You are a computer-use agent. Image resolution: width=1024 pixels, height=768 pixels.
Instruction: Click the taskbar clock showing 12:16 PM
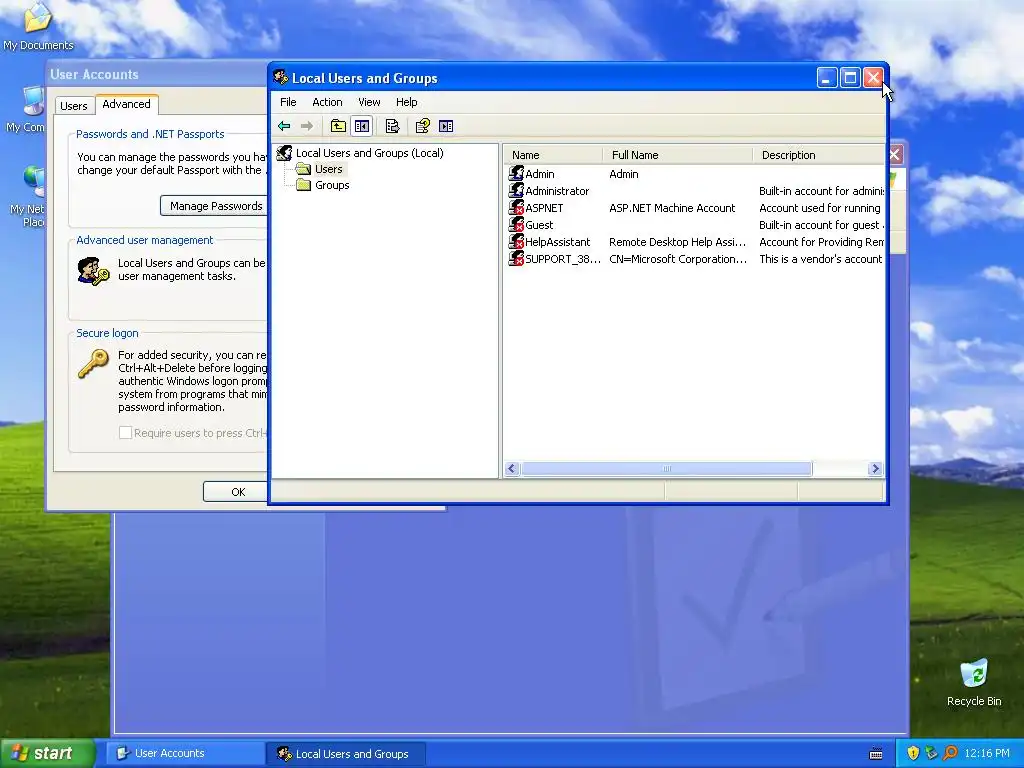click(x=987, y=753)
